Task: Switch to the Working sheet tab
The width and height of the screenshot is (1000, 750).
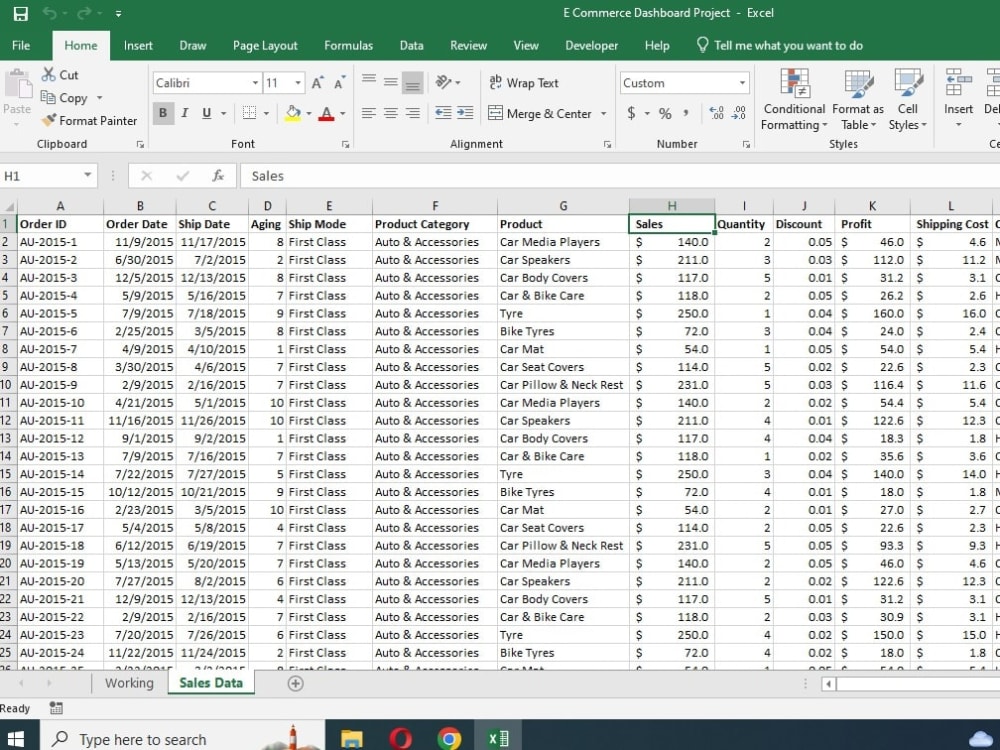Action: 129,684
